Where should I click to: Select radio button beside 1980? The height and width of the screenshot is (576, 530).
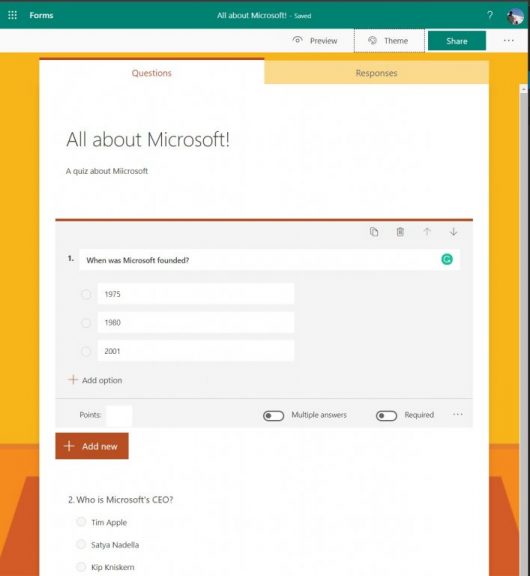coord(86,323)
